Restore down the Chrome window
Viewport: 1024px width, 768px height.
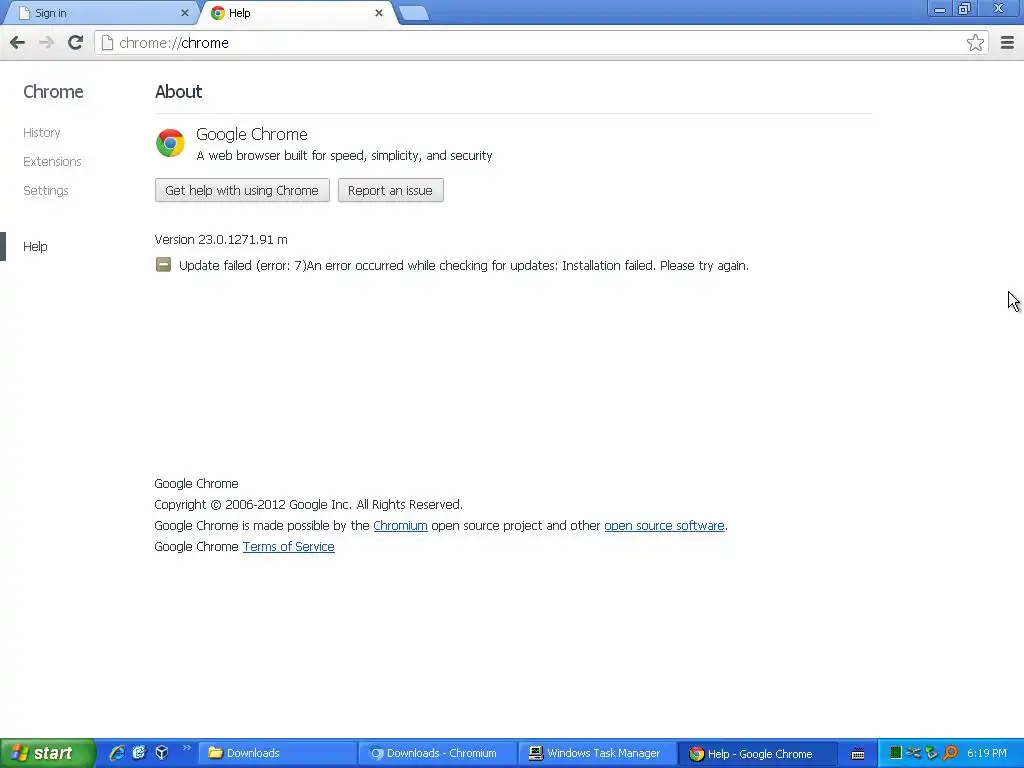pos(965,9)
